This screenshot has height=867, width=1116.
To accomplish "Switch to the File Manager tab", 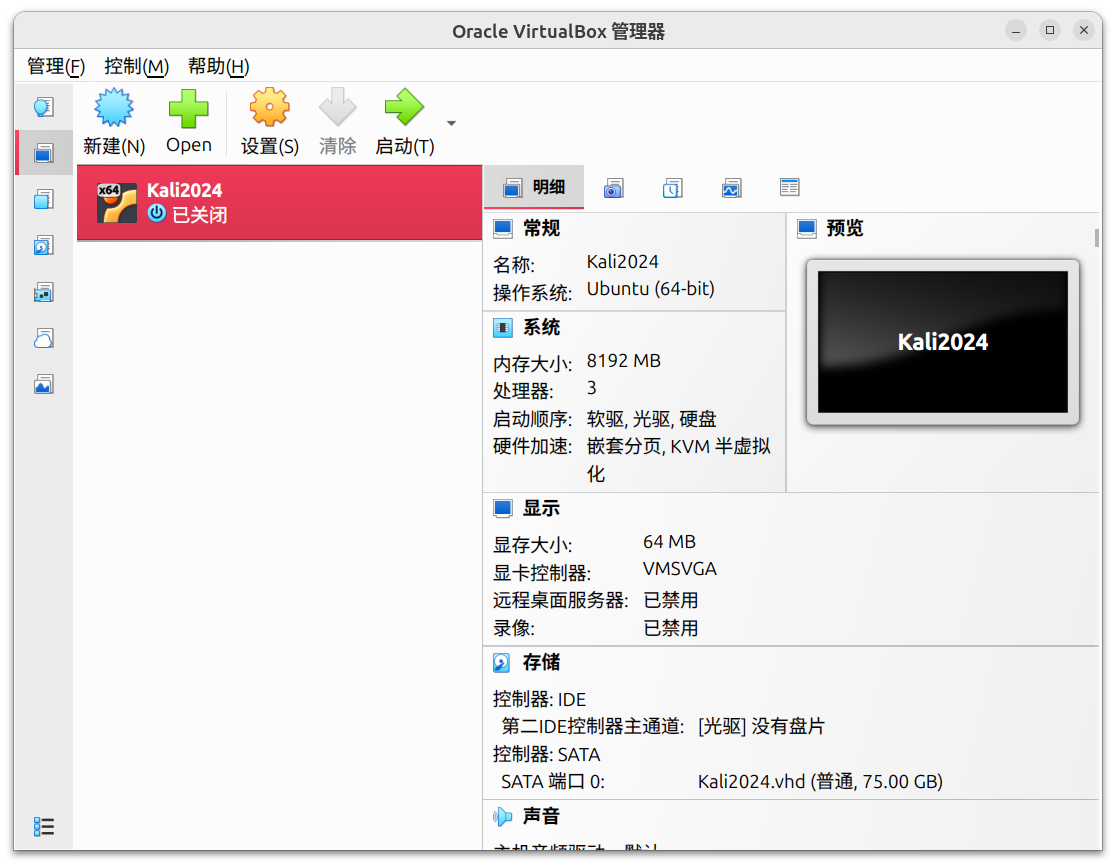I will point(789,187).
